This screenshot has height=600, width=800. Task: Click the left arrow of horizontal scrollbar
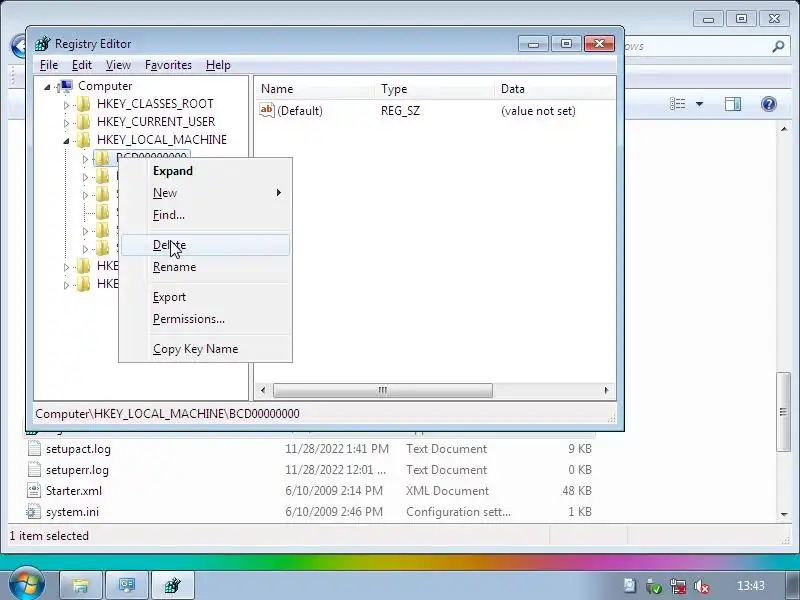point(263,390)
